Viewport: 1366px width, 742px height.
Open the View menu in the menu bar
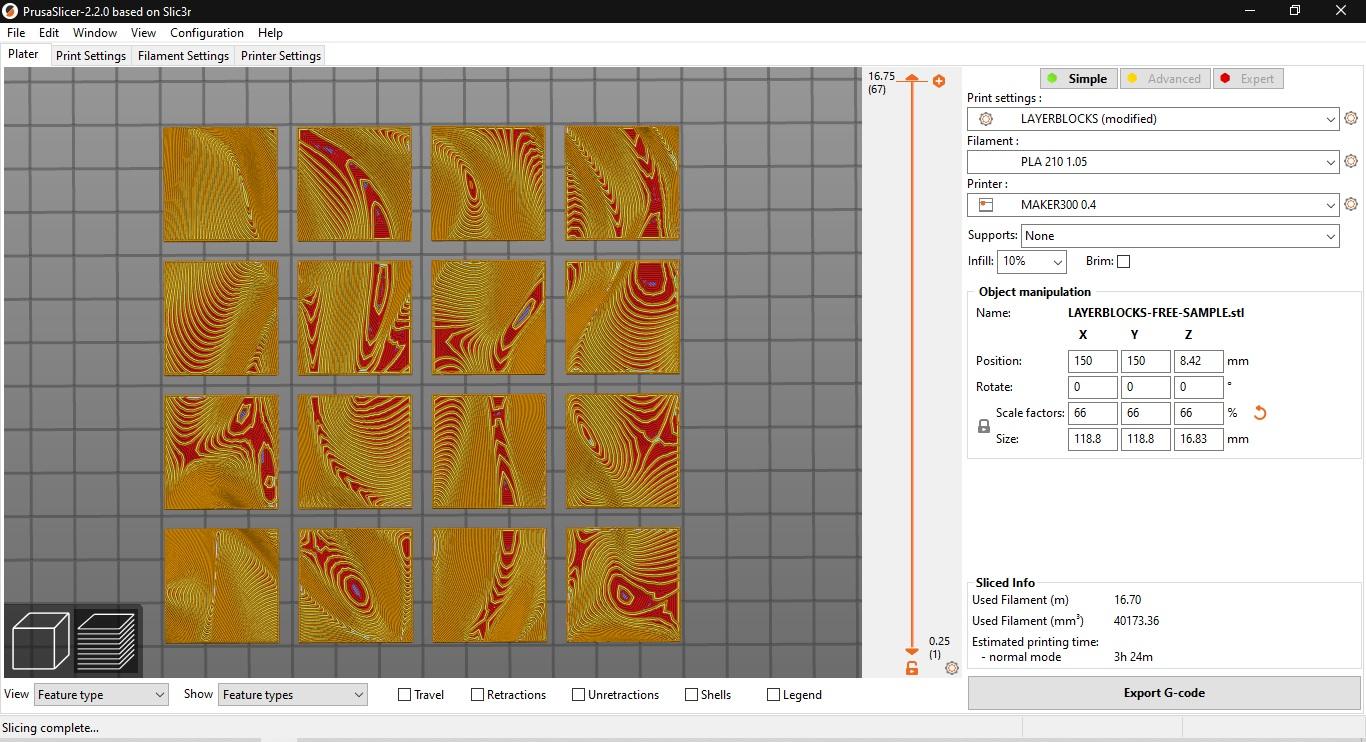pyautogui.click(x=143, y=33)
